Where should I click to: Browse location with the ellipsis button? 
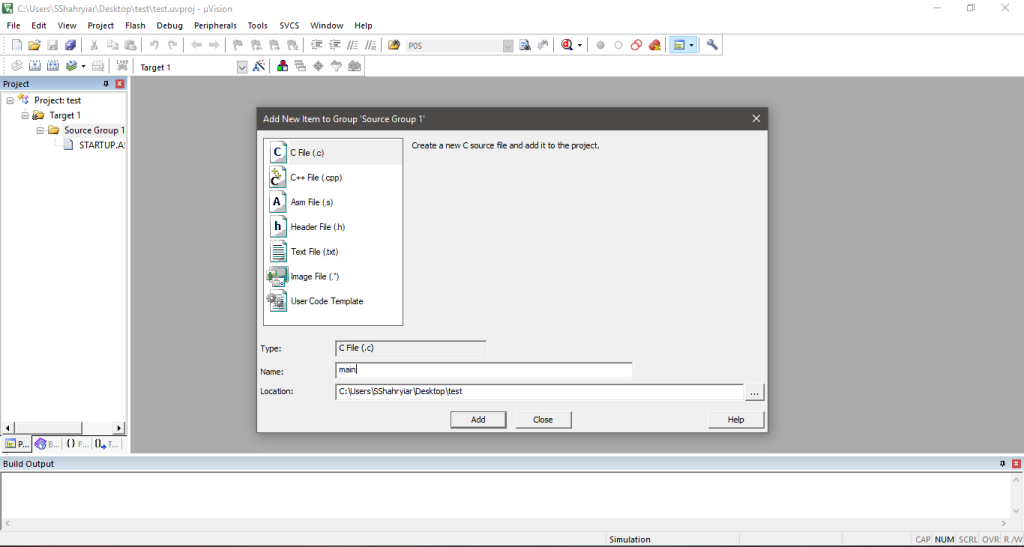(755, 392)
